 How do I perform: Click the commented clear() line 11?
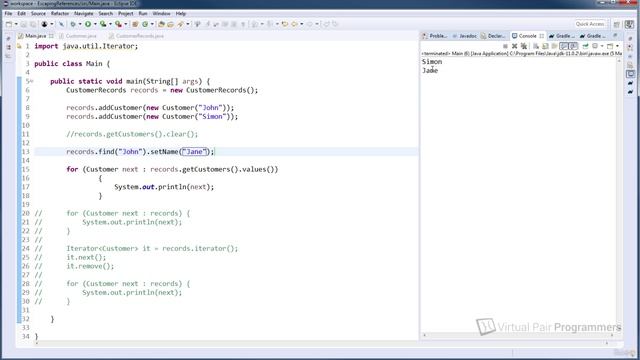pyautogui.click(x=132, y=134)
